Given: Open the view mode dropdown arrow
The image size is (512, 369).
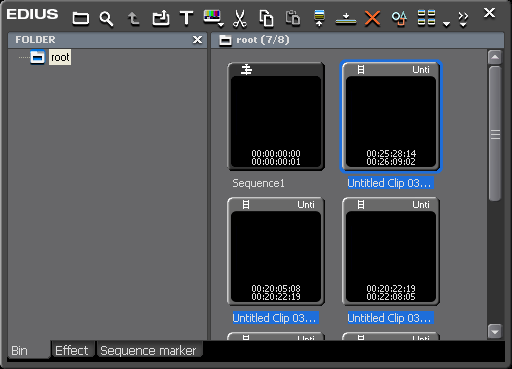Looking at the screenshot, I should coord(446,24).
